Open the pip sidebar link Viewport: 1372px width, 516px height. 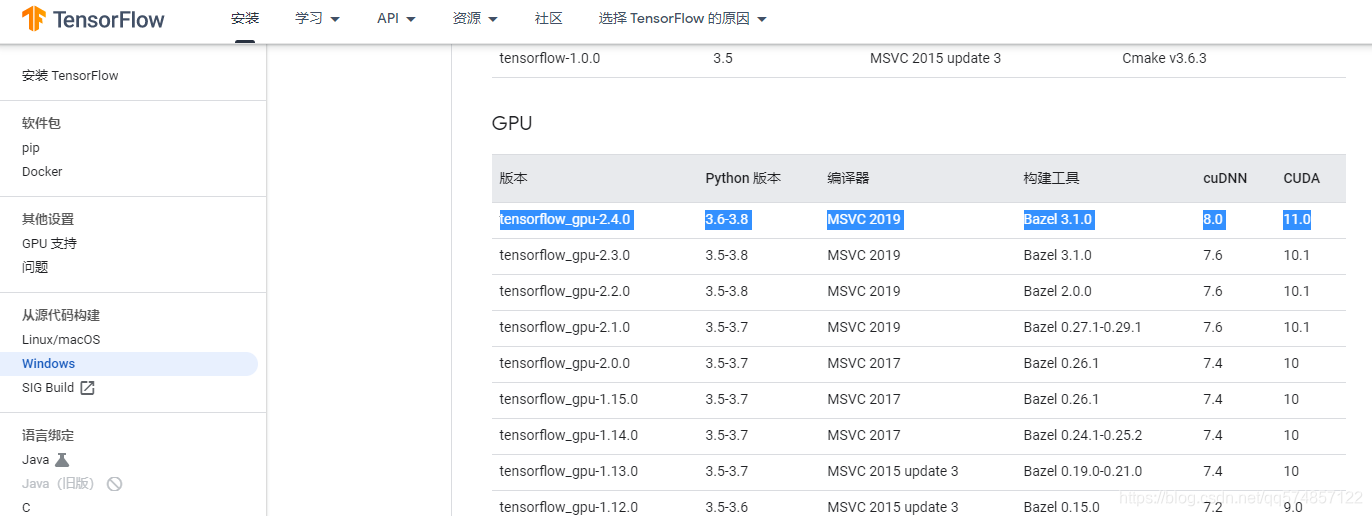(x=31, y=148)
